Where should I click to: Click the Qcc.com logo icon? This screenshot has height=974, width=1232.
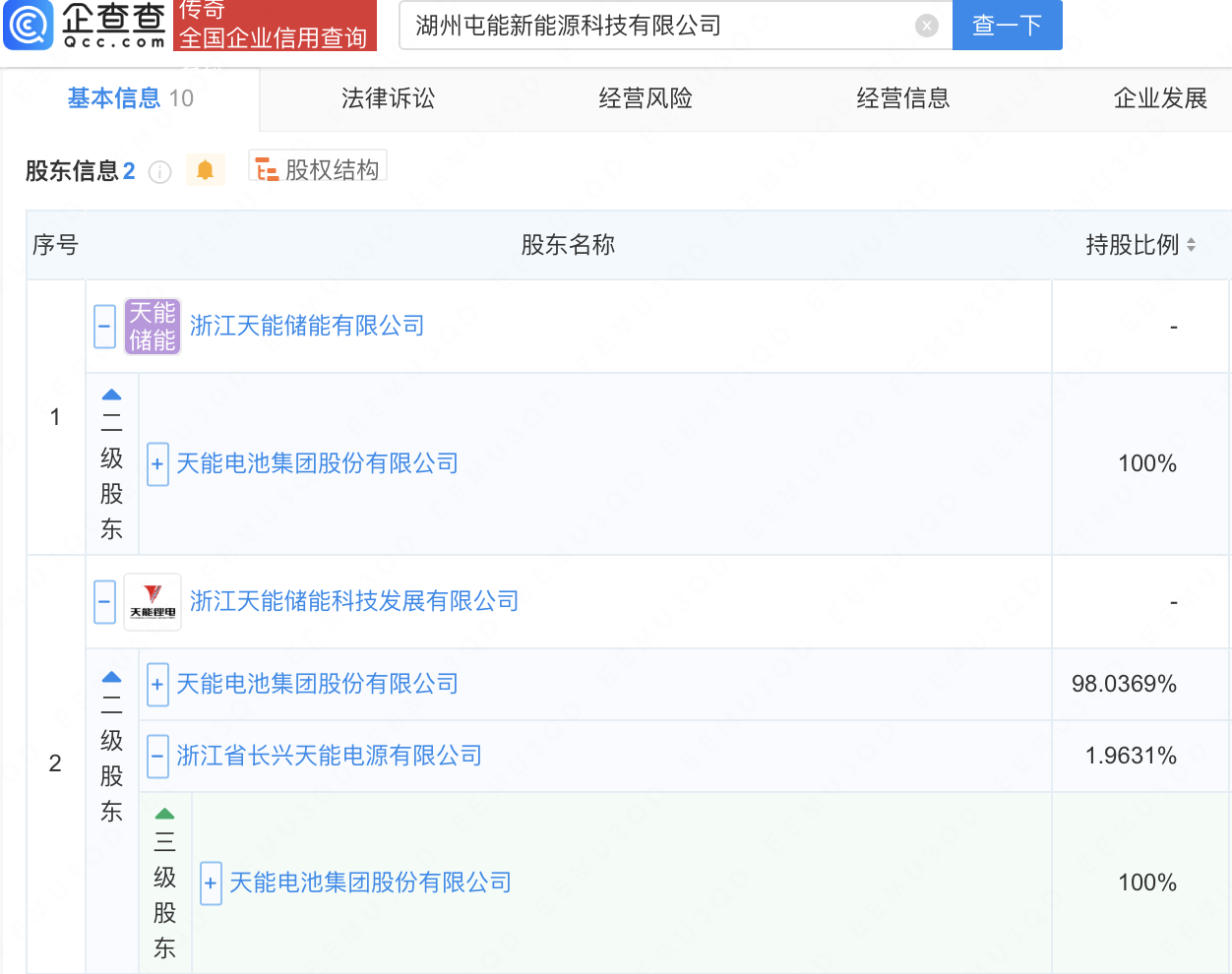tap(28, 25)
